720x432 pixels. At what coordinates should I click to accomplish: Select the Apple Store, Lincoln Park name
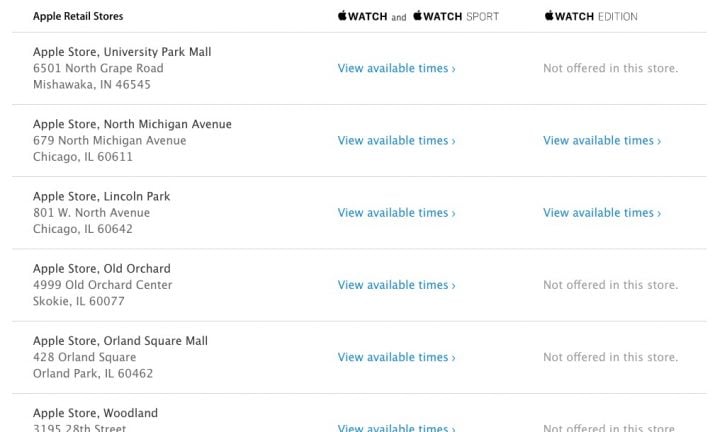click(x=101, y=196)
